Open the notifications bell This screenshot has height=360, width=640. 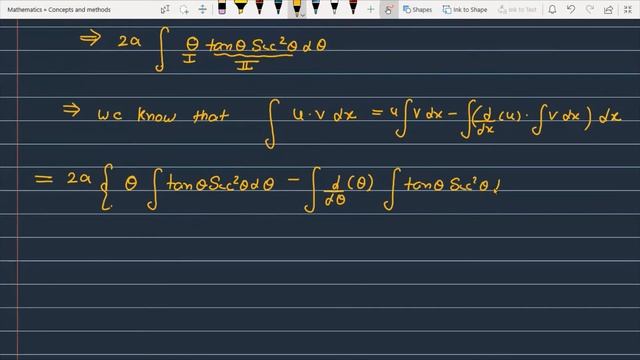point(552,9)
